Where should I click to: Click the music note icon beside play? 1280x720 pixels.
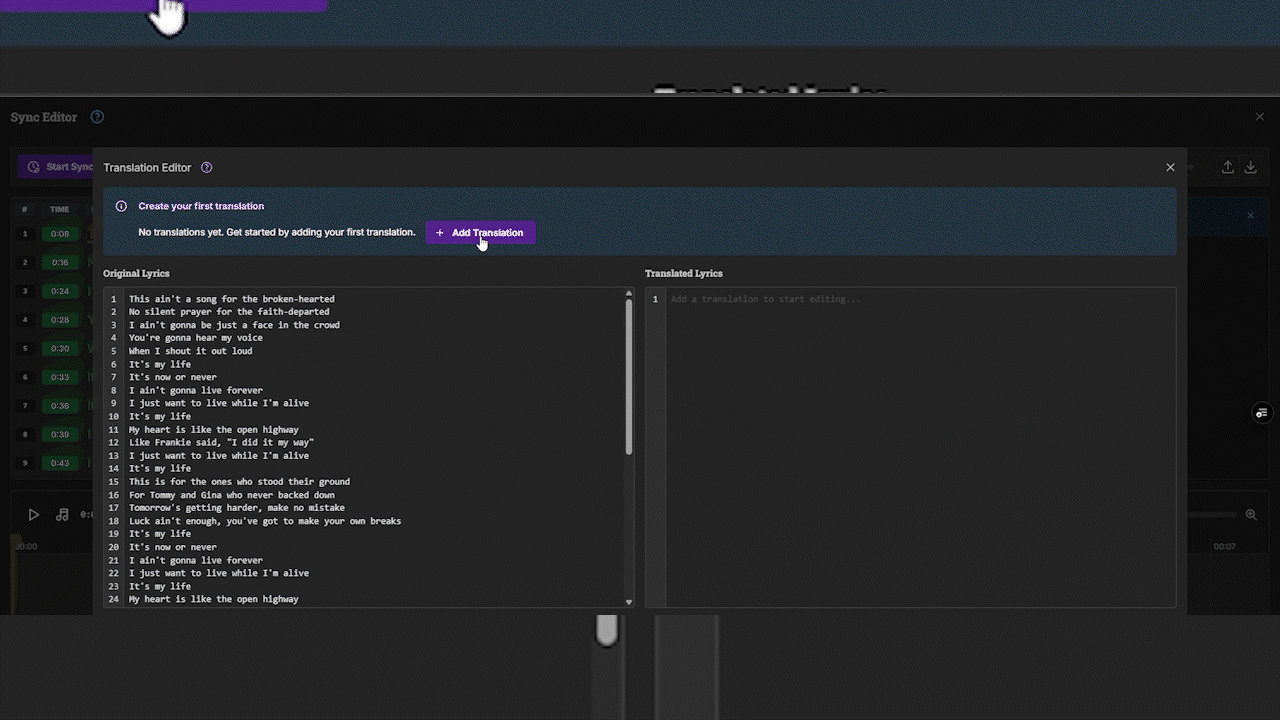click(62, 515)
